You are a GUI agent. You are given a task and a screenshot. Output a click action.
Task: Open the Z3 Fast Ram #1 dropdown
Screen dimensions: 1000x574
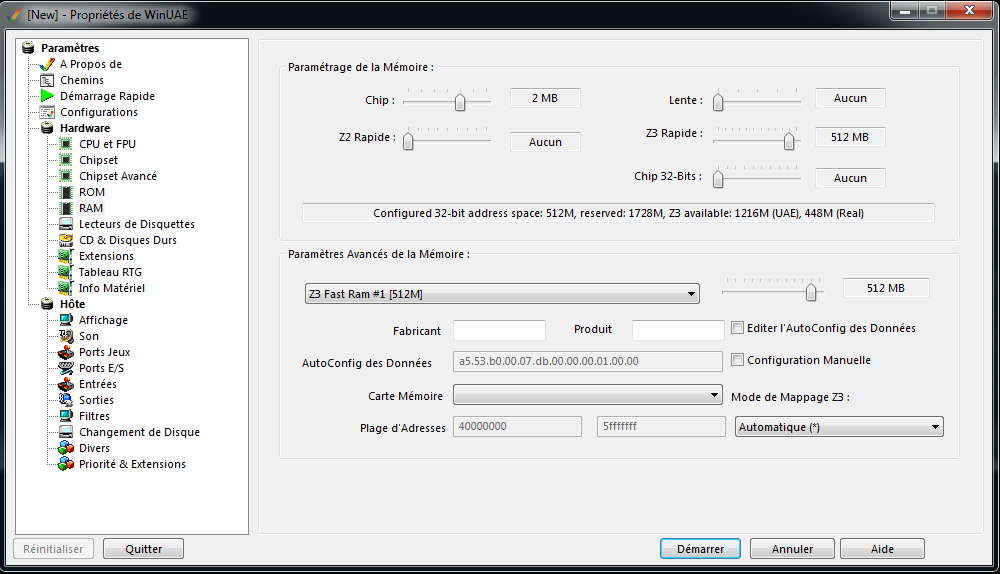pos(502,294)
